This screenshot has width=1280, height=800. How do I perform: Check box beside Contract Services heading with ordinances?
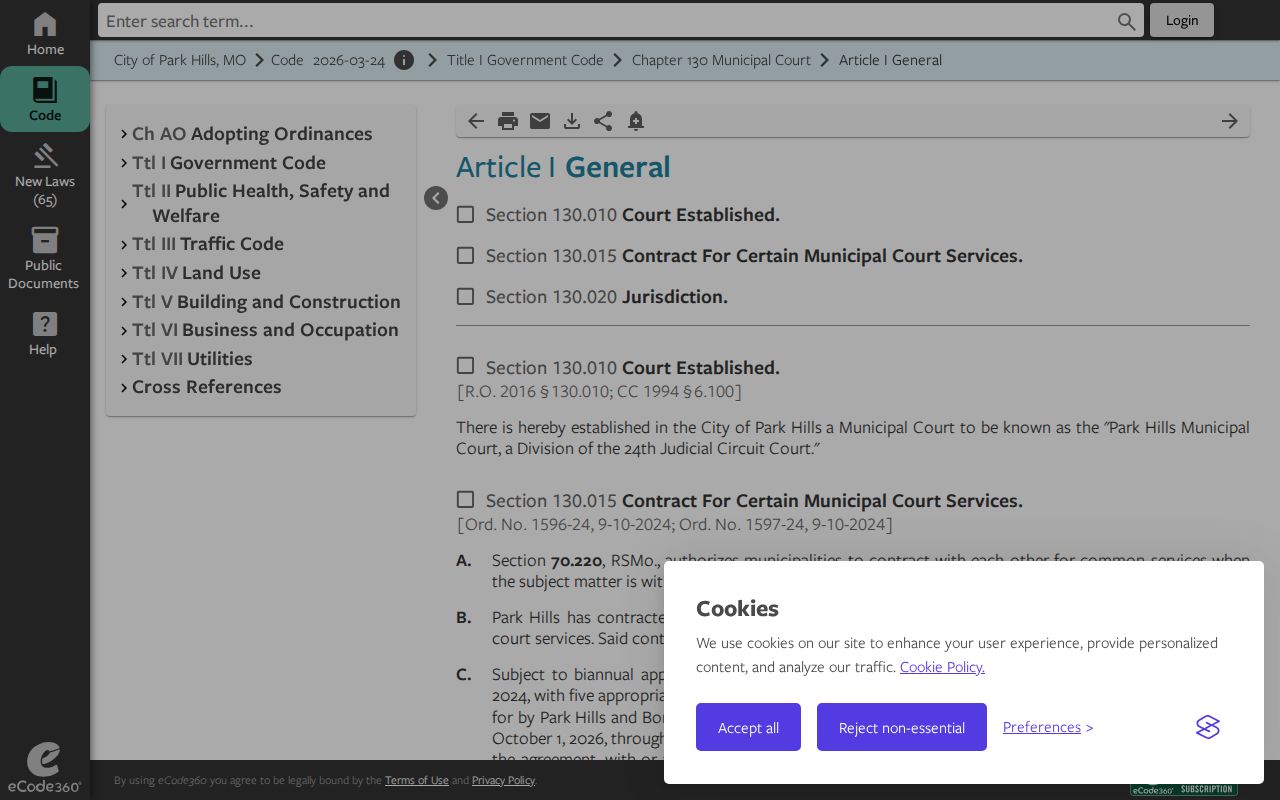(465, 499)
